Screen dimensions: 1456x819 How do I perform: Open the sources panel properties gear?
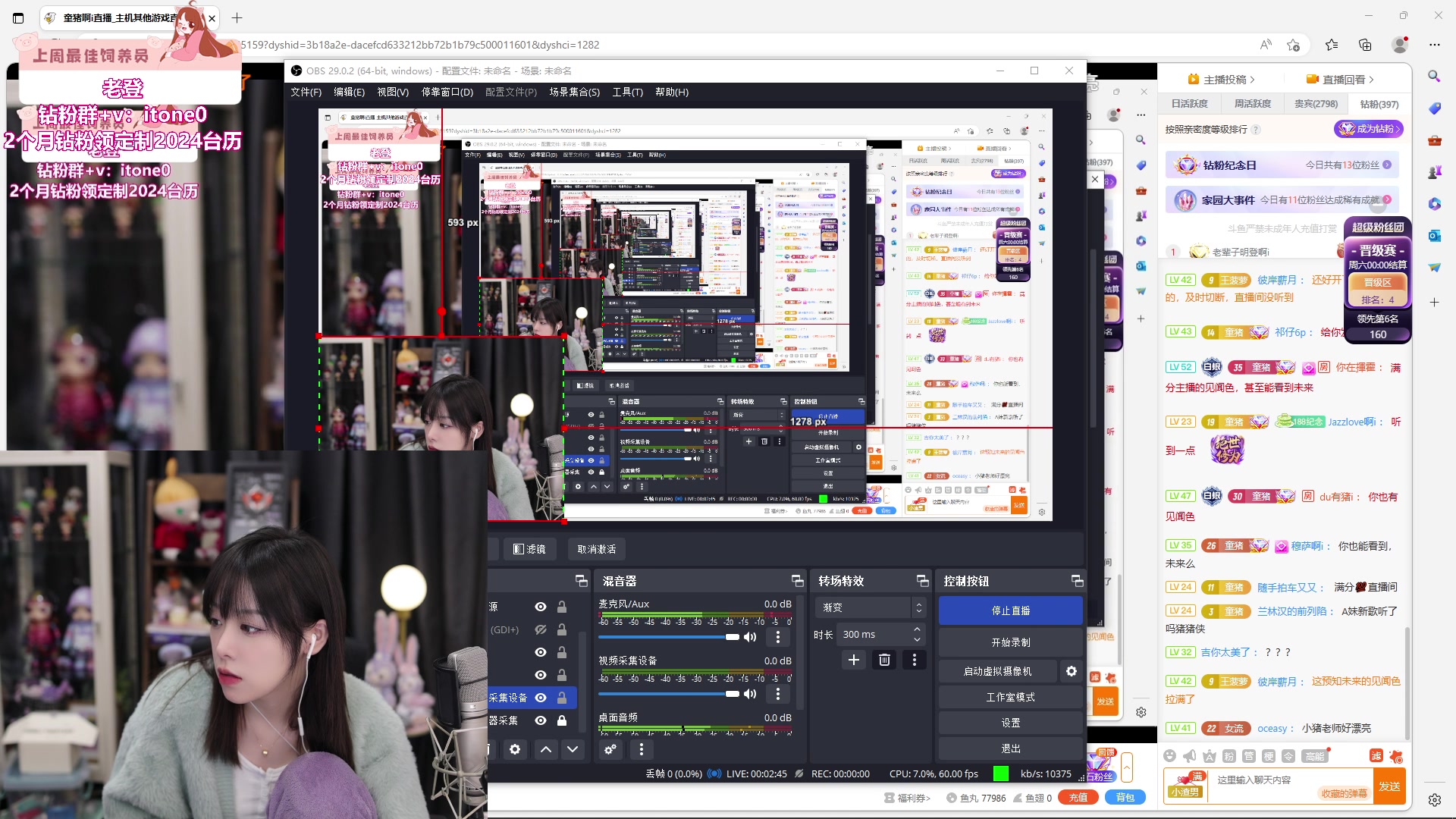click(x=516, y=749)
